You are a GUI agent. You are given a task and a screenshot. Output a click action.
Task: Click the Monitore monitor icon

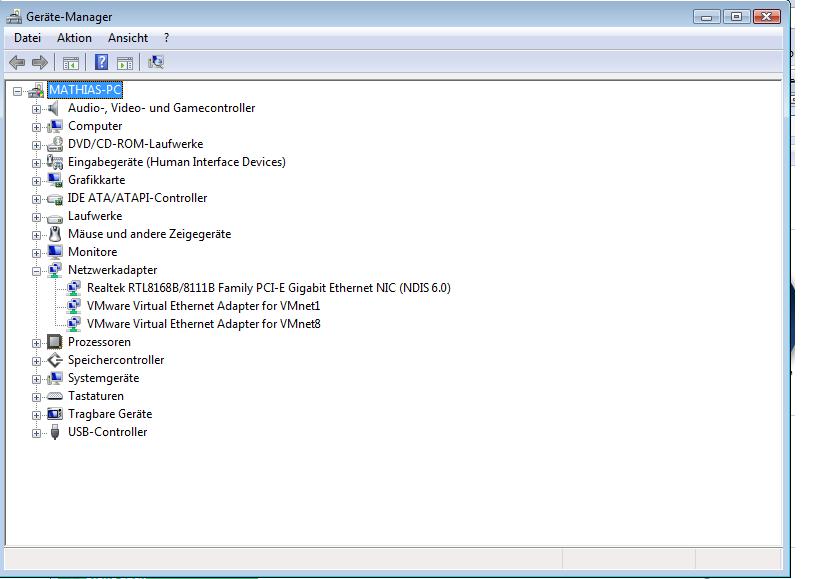coord(55,252)
